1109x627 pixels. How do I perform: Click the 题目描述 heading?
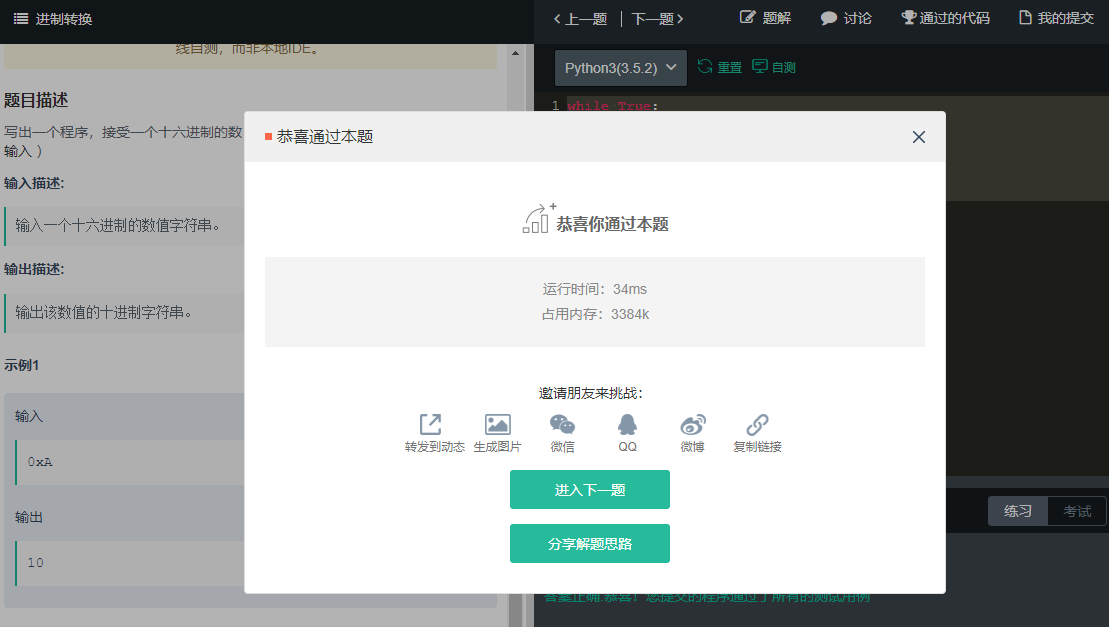(36, 100)
